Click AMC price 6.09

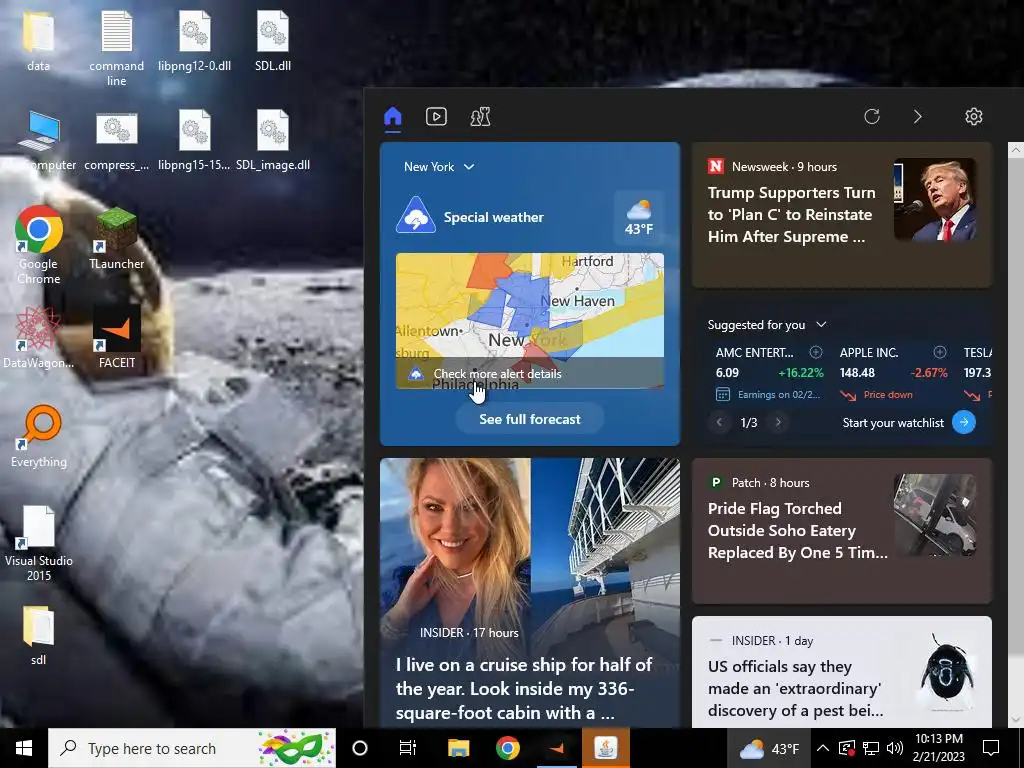point(727,373)
